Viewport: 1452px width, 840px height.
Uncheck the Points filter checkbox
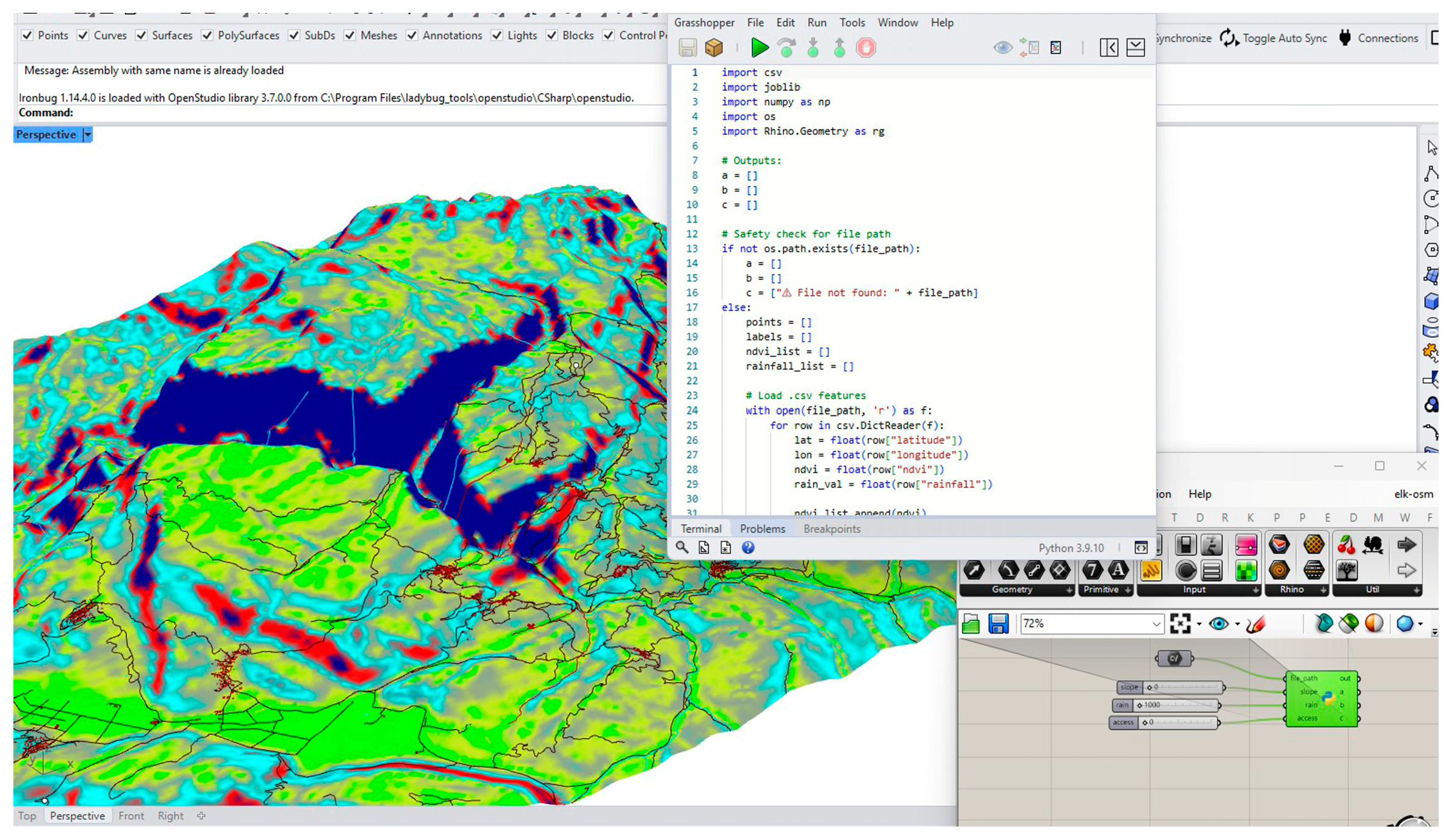tap(27, 35)
